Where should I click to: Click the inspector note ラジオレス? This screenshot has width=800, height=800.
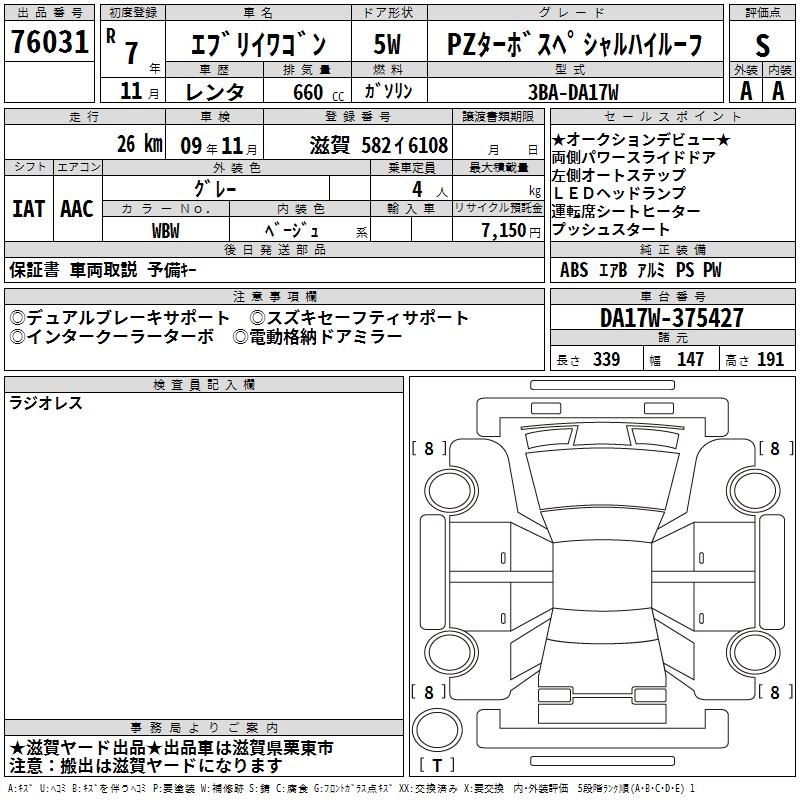point(46,404)
